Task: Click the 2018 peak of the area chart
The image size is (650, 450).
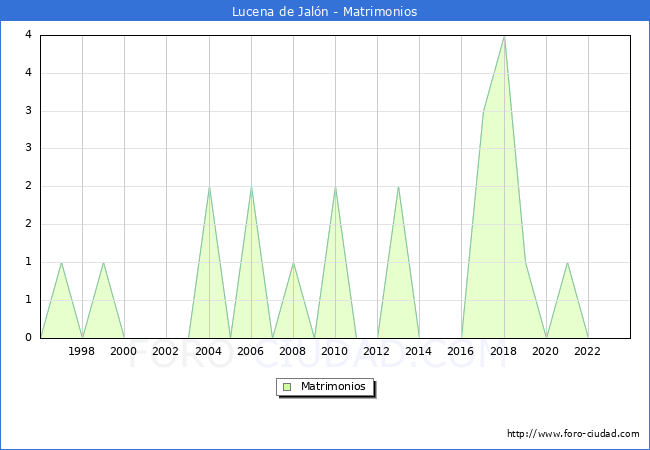Action: coord(504,37)
